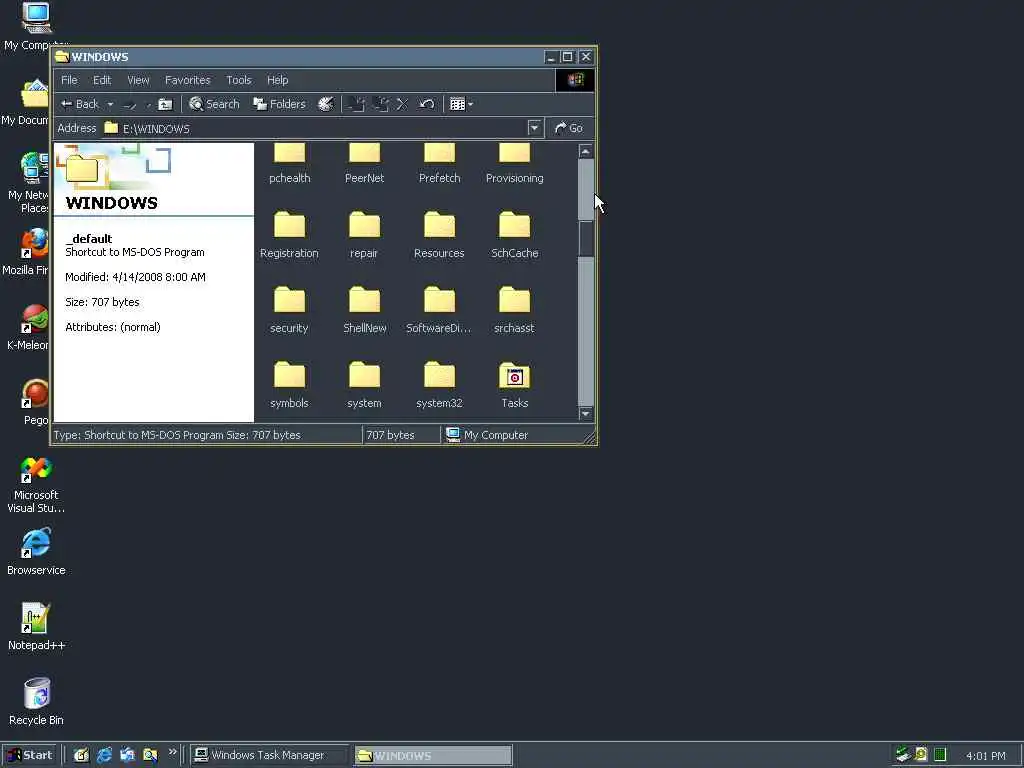
Task: Select the Provisioning folder
Action: pos(515,165)
